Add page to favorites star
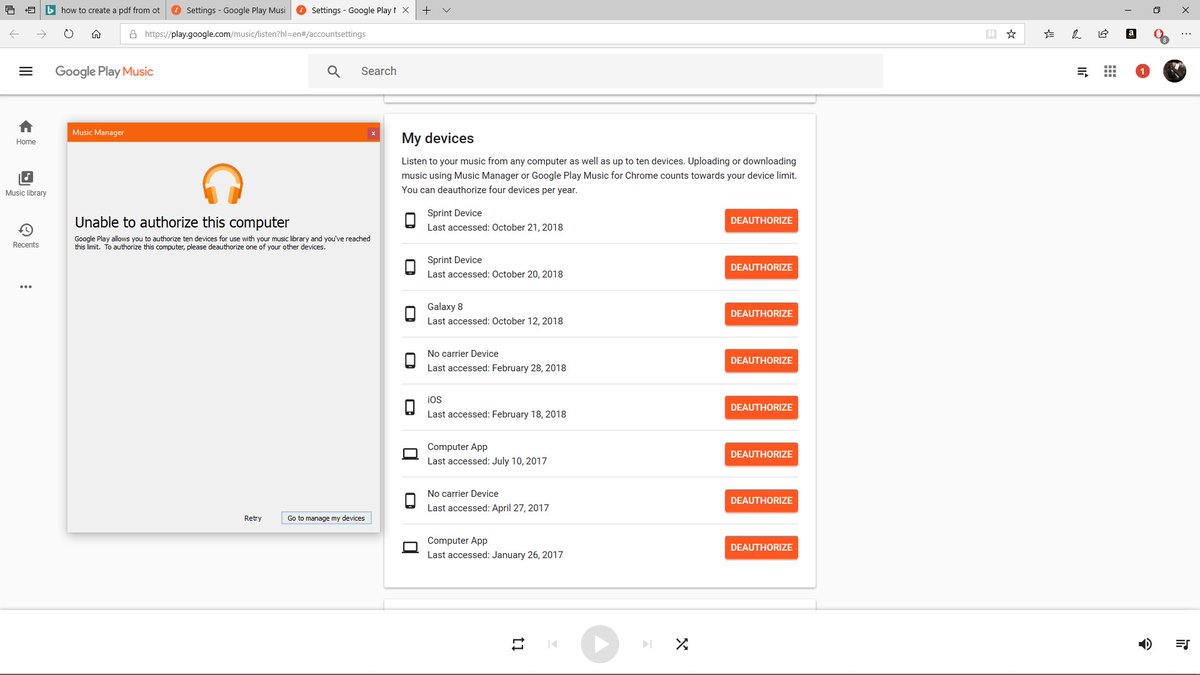This screenshot has width=1200, height=675. pyautogui.click(x=1011, y=33)
